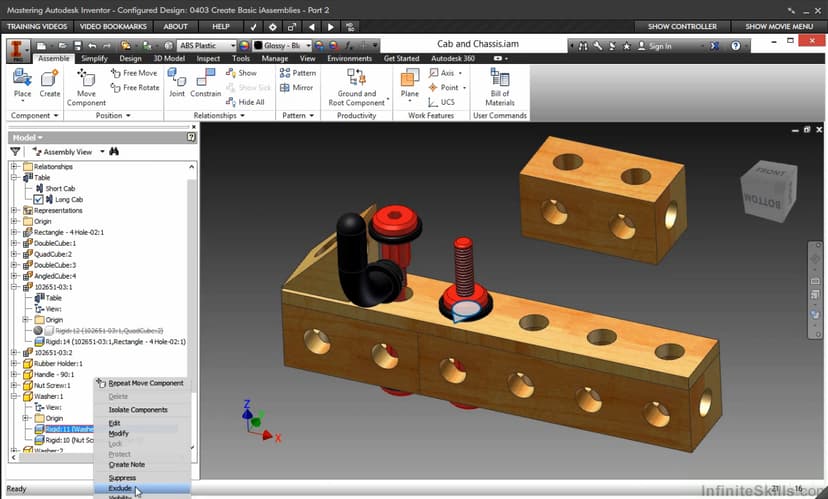Screen dimensions: 828x499
Task: Expand the DoubleCube:1 tree node
Action: click(x=14, y=243)
